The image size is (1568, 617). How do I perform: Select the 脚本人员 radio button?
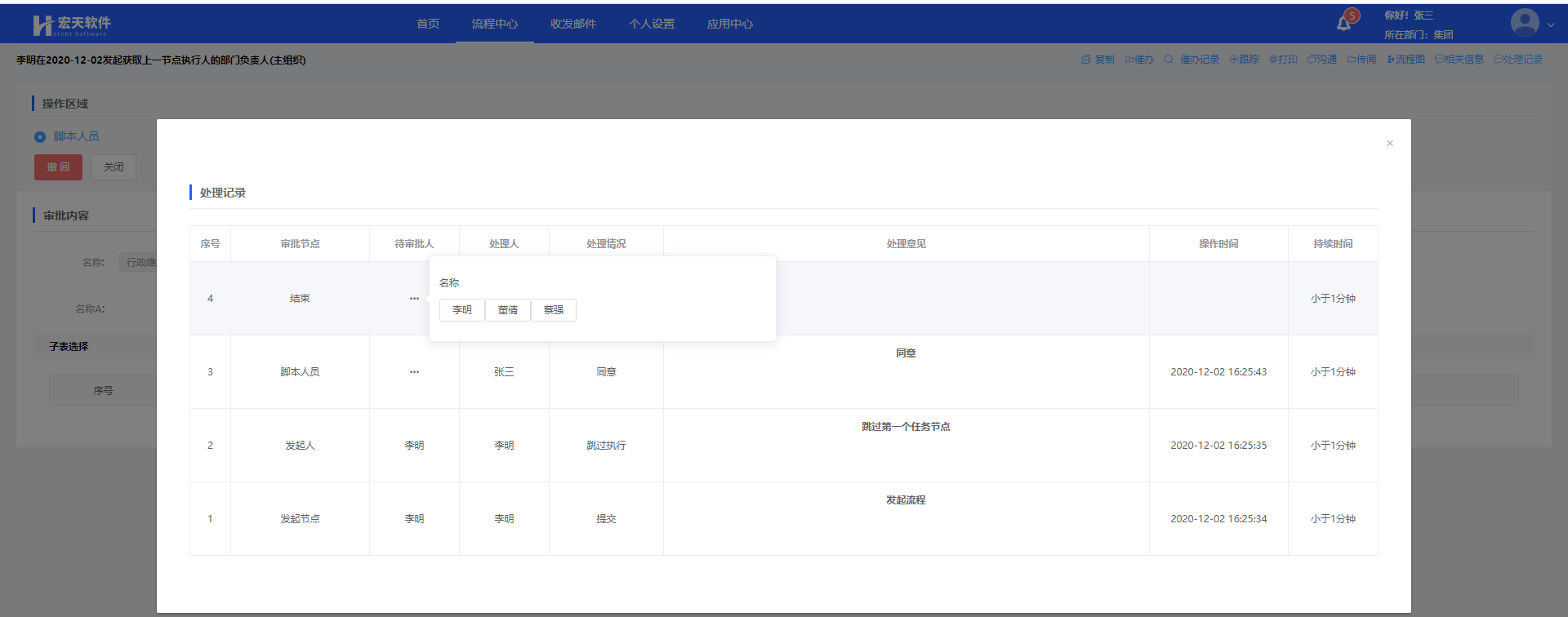coord(39,137)
